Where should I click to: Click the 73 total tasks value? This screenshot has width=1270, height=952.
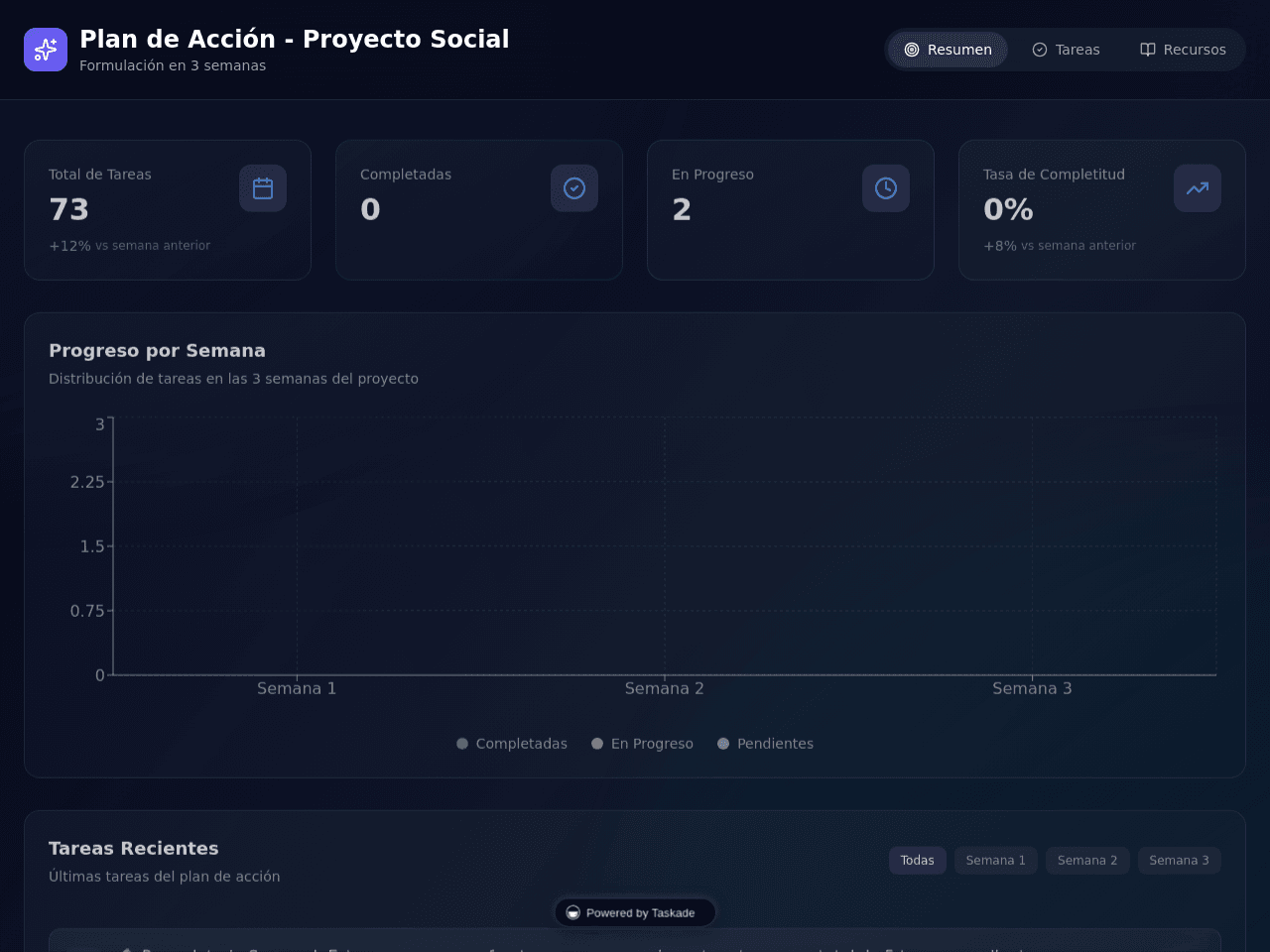(69, 210)
